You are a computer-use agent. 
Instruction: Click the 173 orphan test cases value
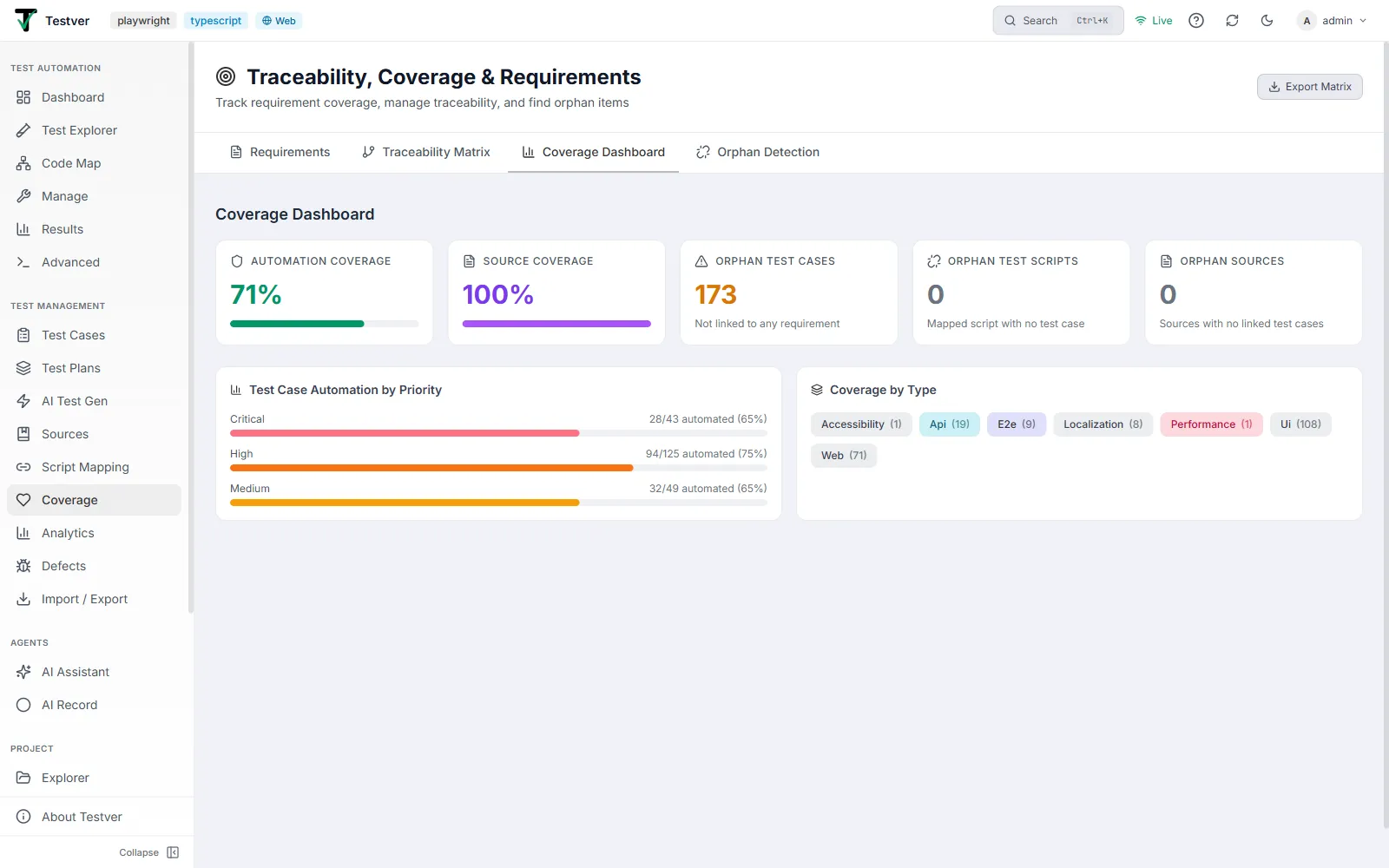point(715,295)
